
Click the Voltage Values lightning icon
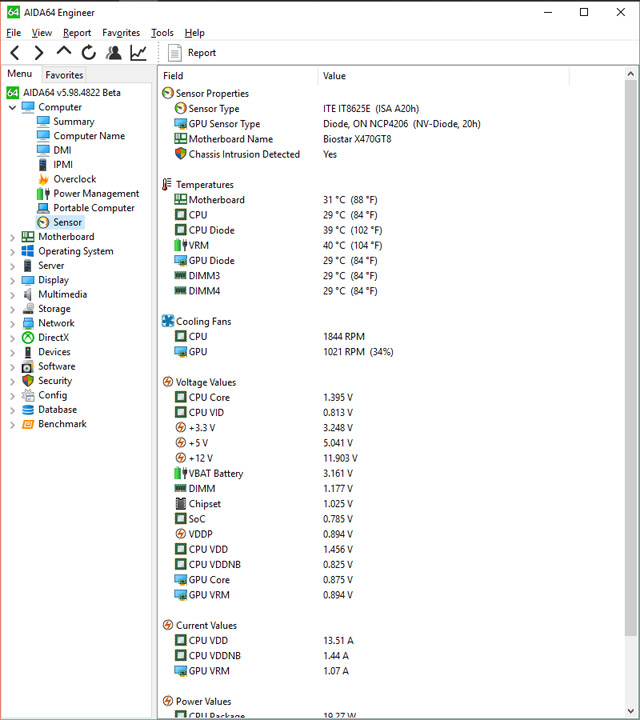tap(168, 382)
